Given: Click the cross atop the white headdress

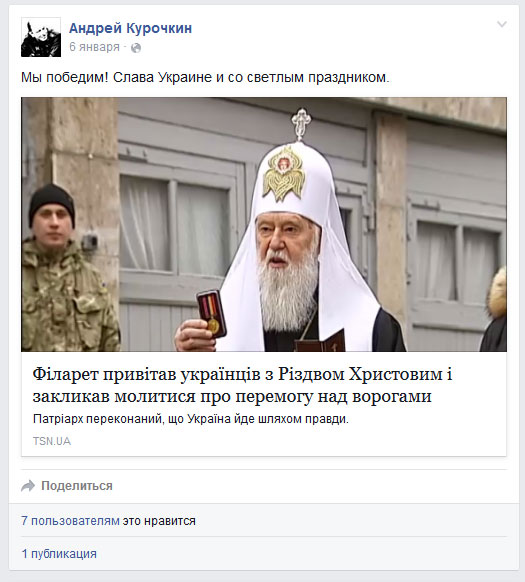Looking at the screenshot, I should [301, 123].
